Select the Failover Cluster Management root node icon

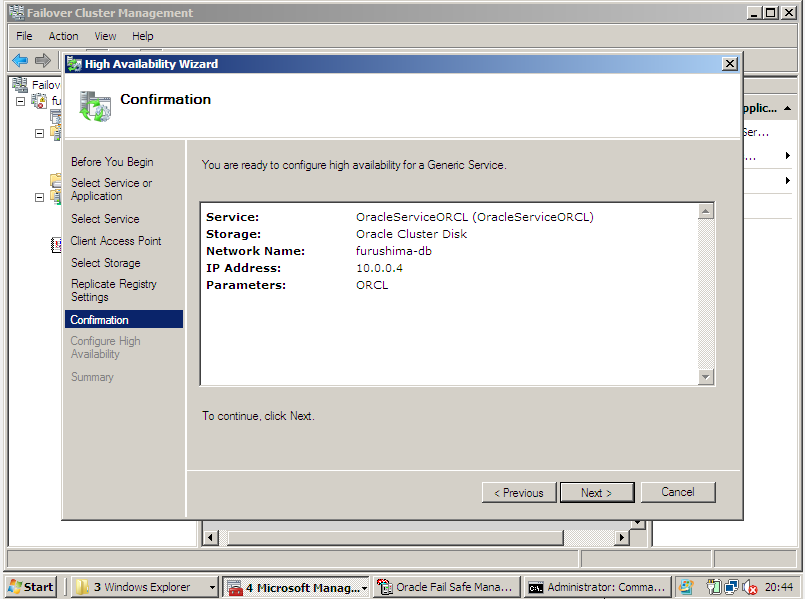(20, 85)
